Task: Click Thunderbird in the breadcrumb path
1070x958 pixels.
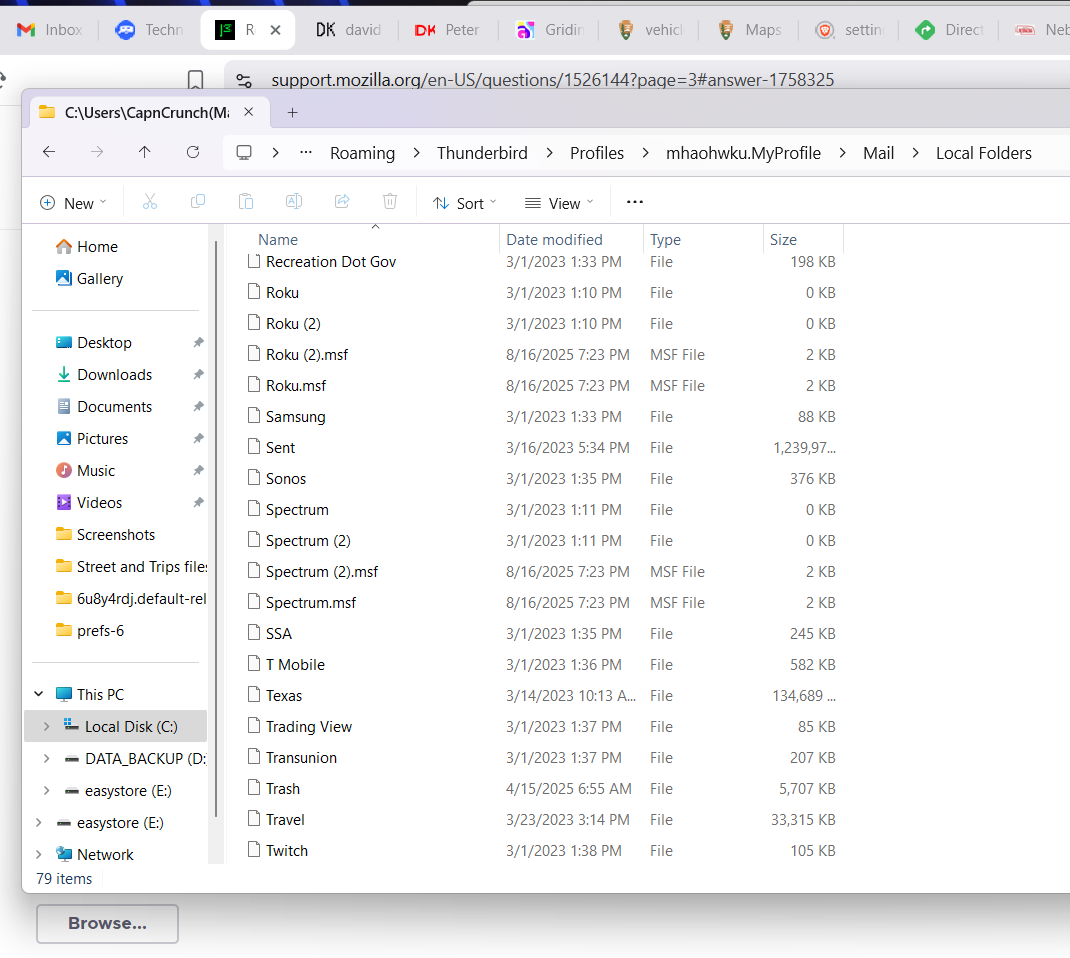Action: [482, 153]
